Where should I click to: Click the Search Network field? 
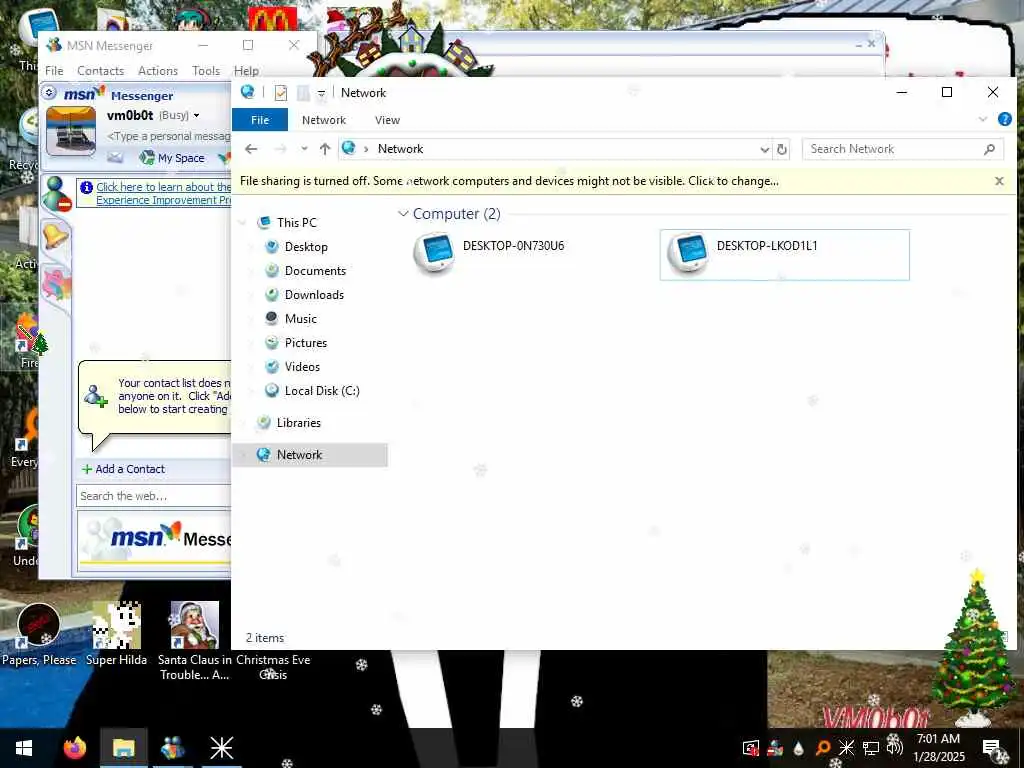pyautogui.click(x=895, y=149)
